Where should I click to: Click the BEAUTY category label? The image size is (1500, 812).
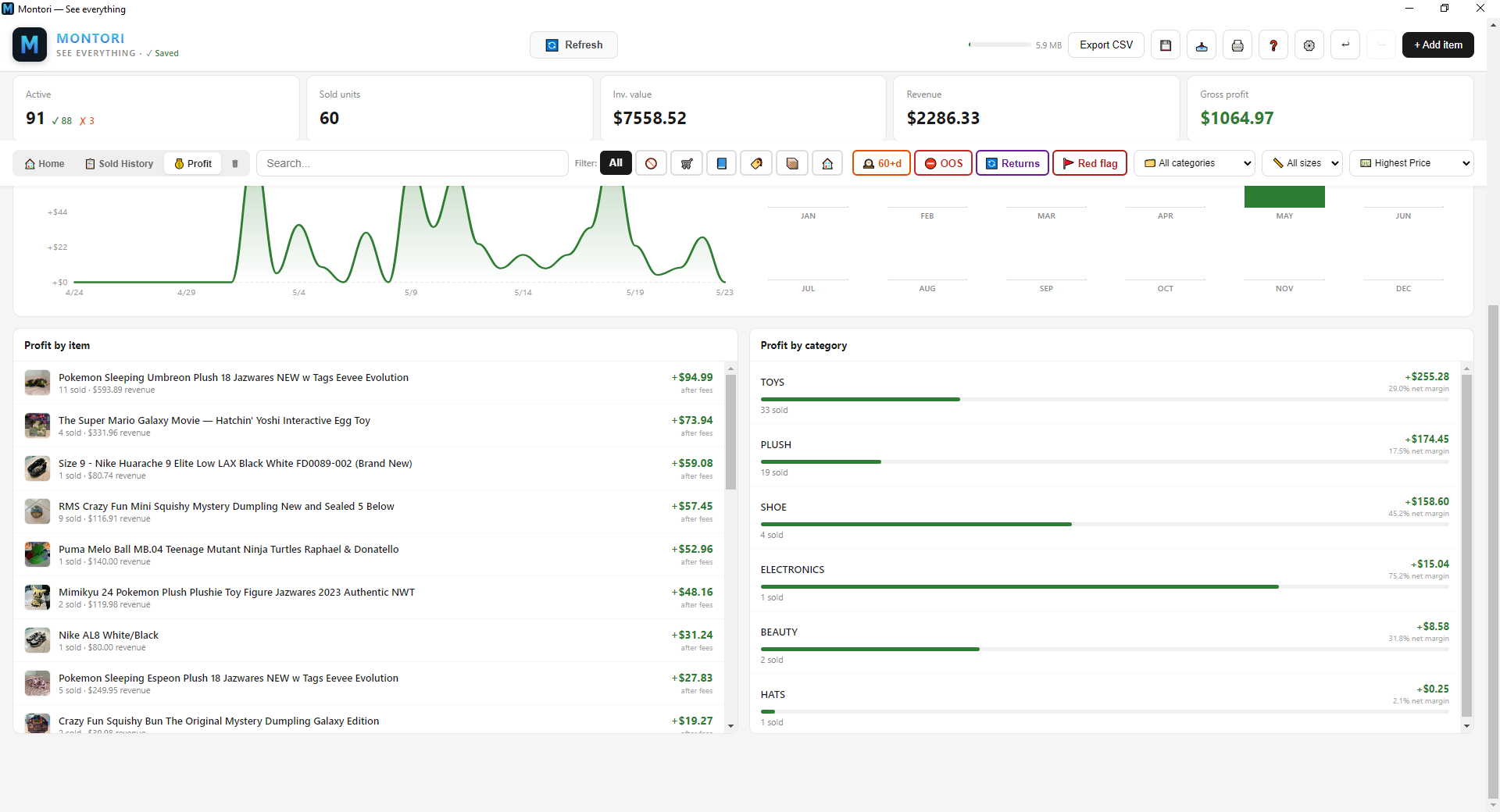coord(779,632)
